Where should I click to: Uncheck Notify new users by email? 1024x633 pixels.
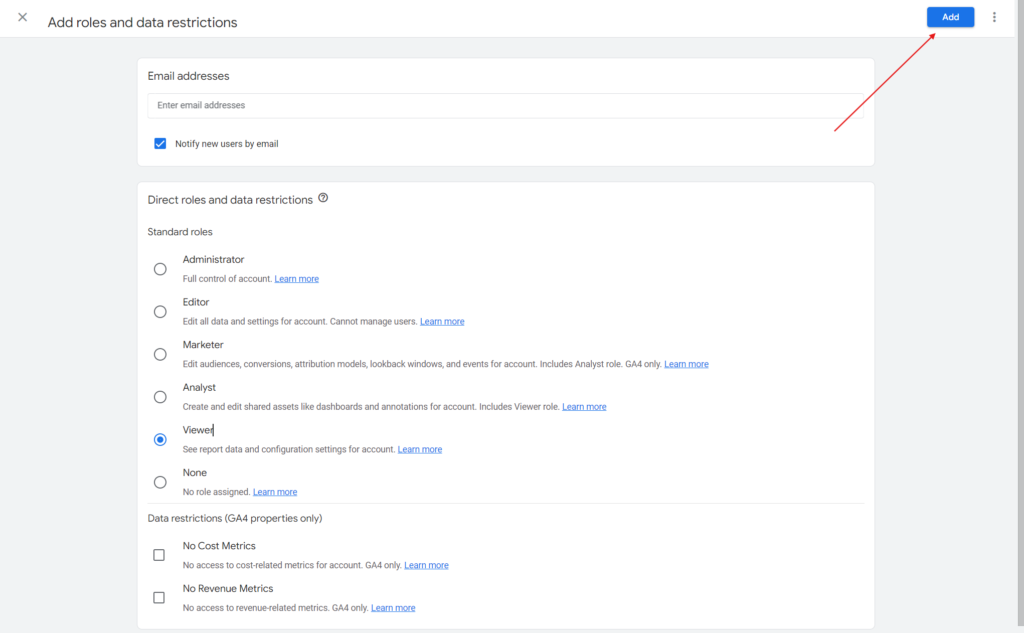(160, 144)
